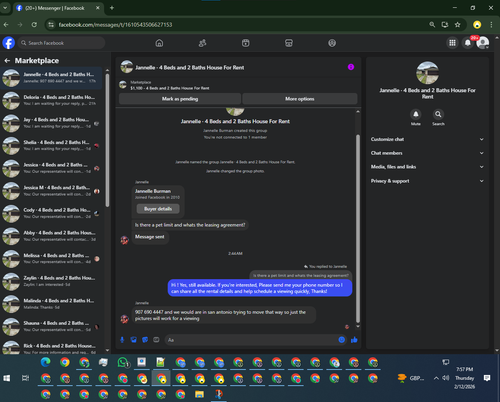Choose a sticker icon in composer
500x402 pixels.
coord(145,340)
